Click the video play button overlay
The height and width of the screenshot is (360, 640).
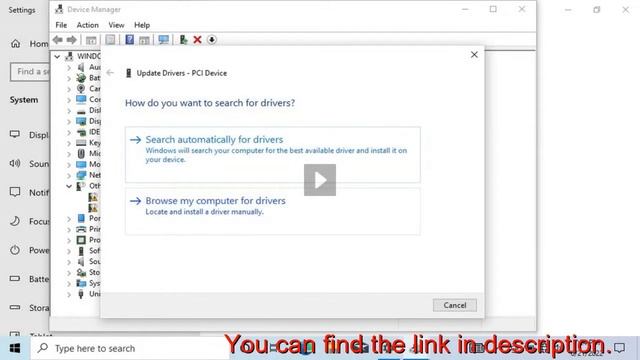(x=320, y=180)
